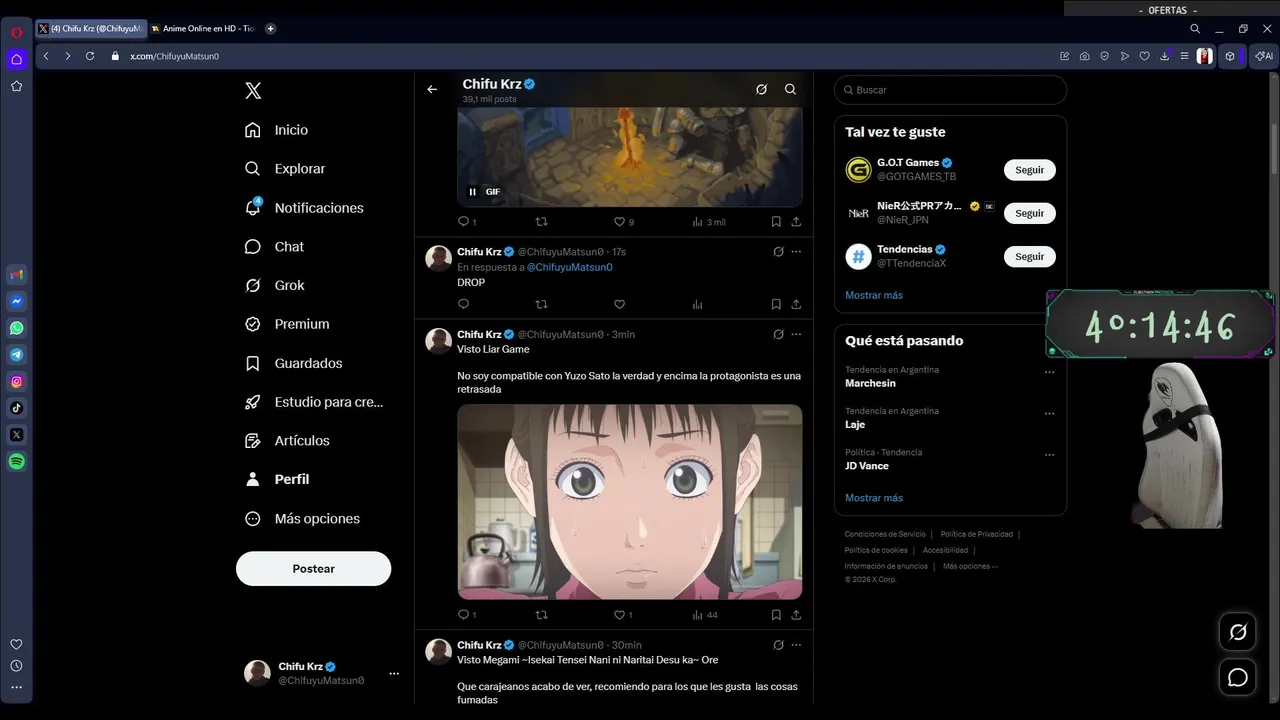Open more options on Megami post
This screenshot has height=720, width=1280.
[796, 645]
